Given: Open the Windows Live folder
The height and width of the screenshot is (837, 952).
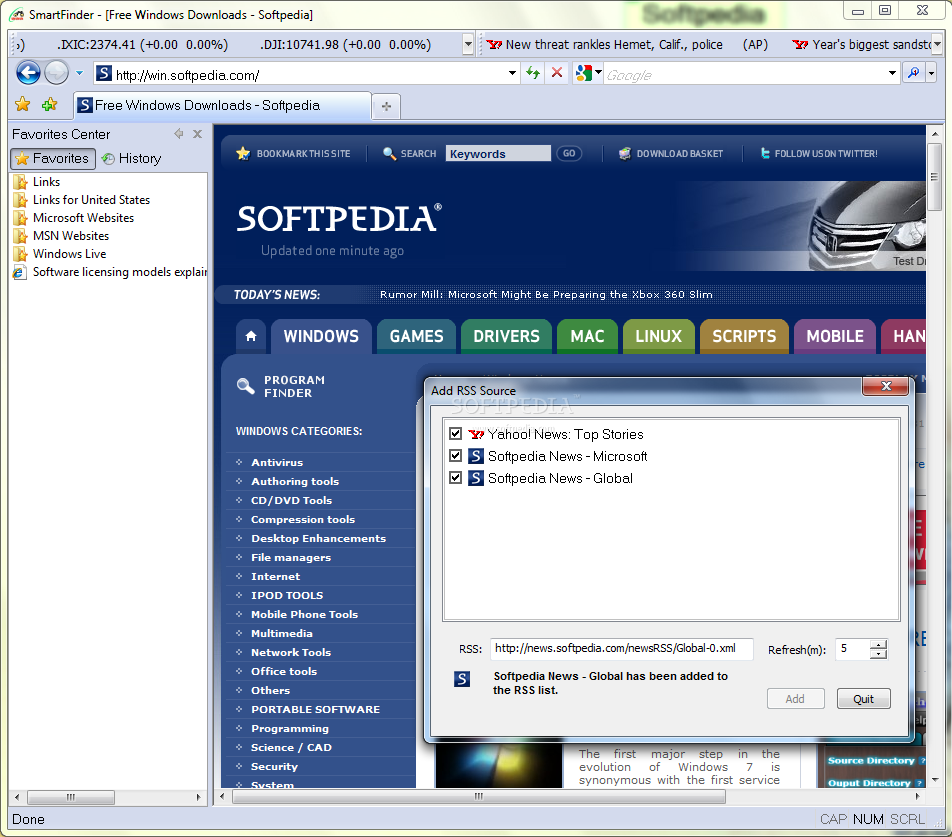Looking at the screenshot, I should coord(69,254).
